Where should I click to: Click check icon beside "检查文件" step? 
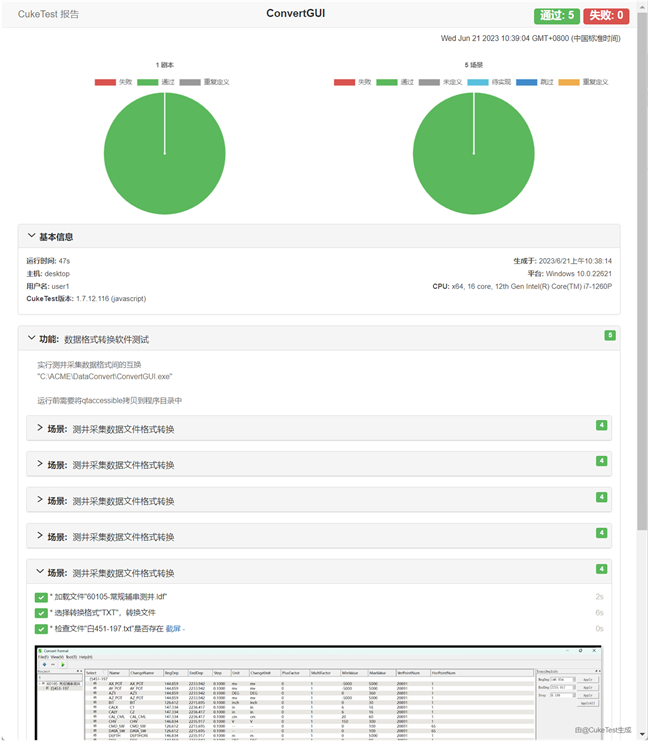pos(41,629)
